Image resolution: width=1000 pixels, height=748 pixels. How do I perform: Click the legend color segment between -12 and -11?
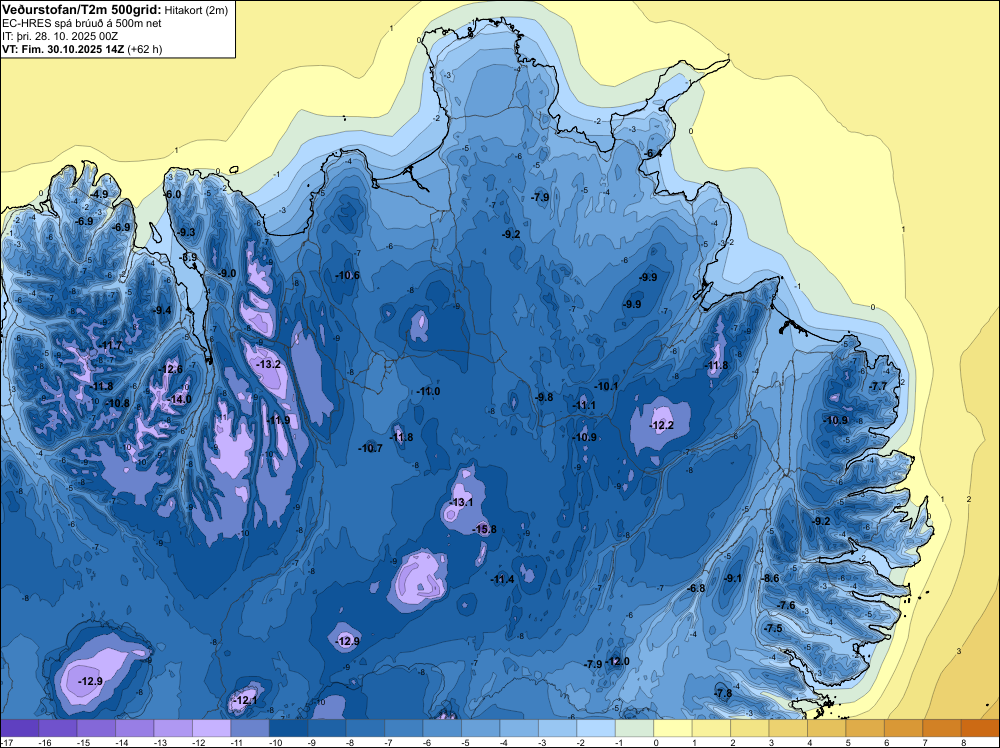(212, 728)
